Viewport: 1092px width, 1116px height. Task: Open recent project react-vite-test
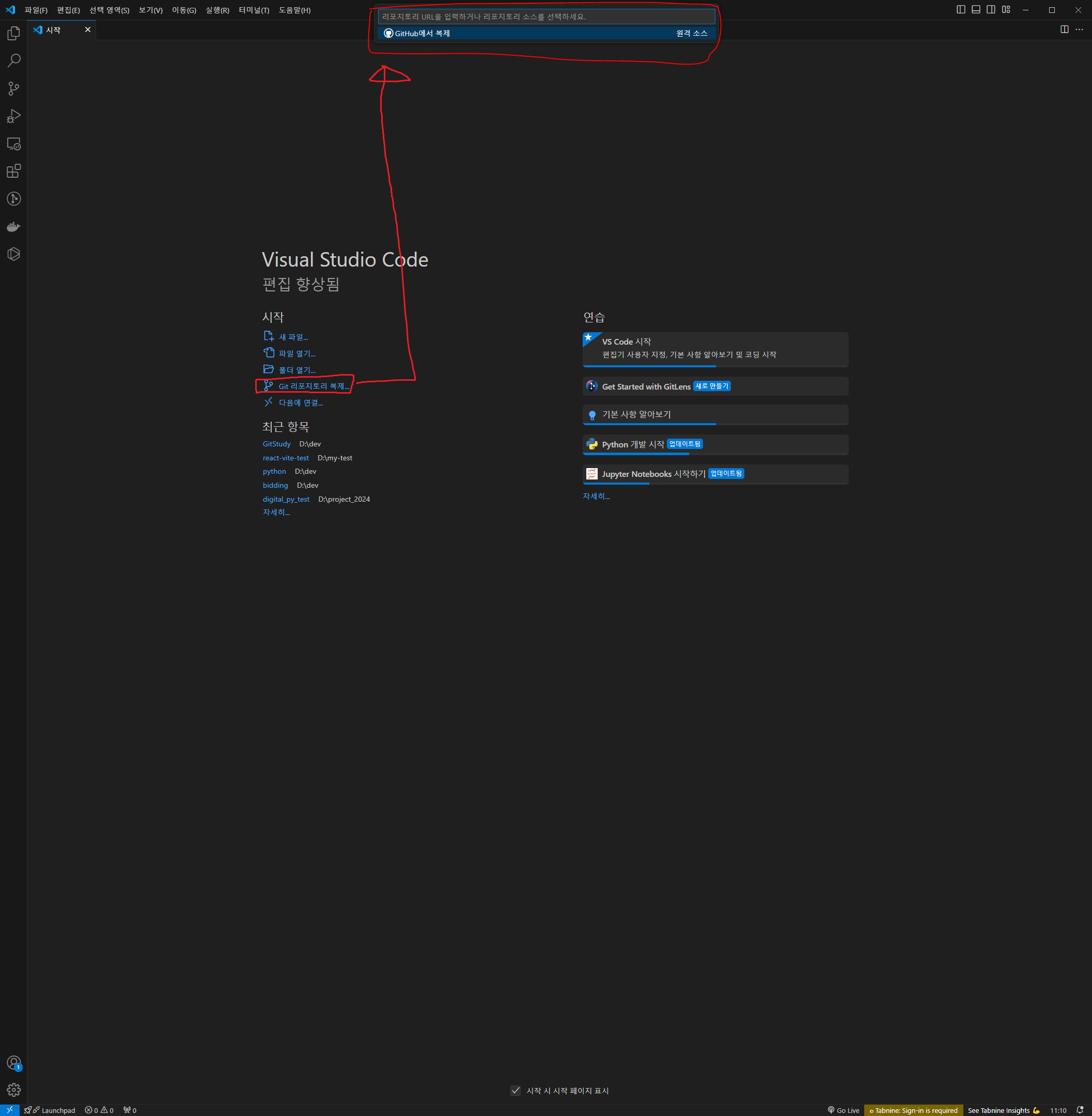click(286, 458)
